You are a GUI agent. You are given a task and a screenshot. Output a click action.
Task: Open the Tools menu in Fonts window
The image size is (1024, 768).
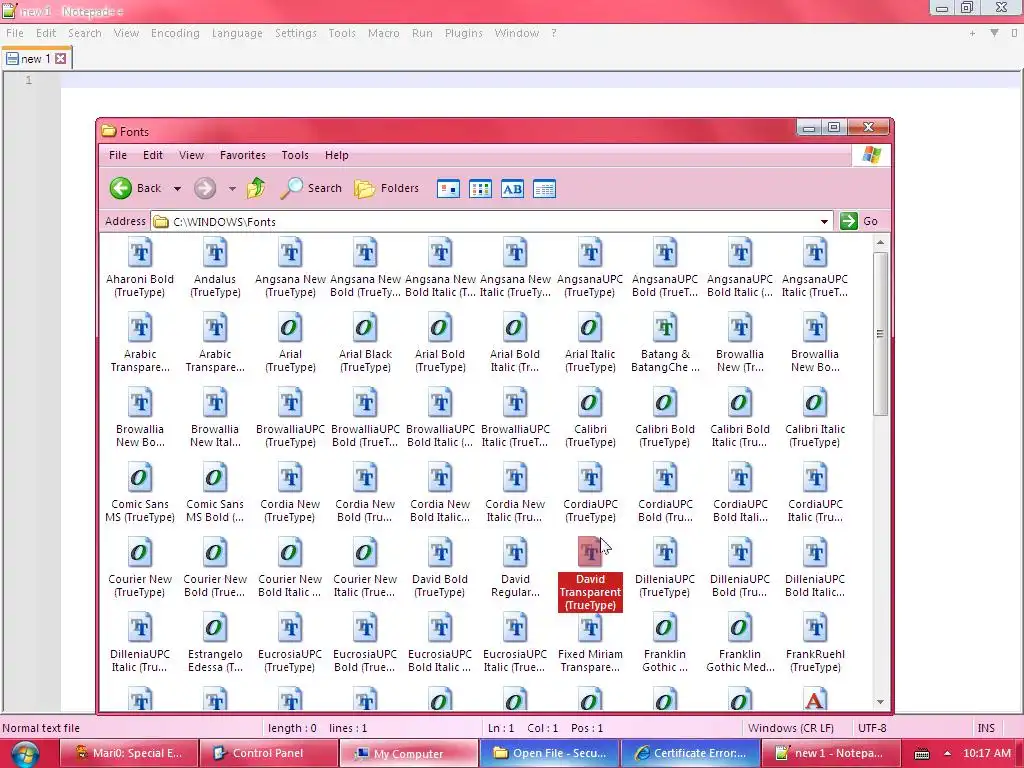pyautogui.click(x=295, y=155)
